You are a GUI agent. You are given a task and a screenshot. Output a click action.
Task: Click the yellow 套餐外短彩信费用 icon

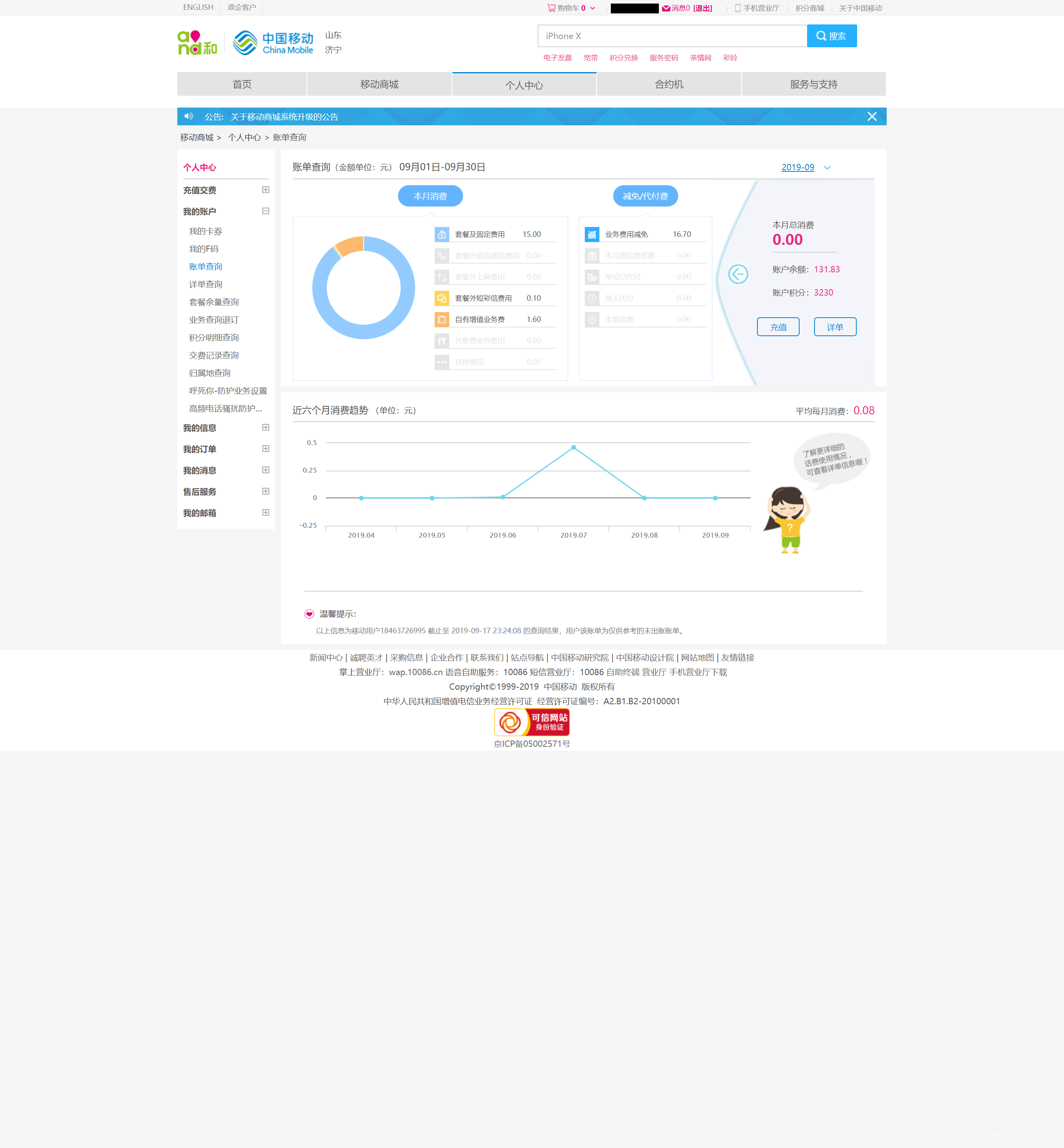[x=442, y=298]
